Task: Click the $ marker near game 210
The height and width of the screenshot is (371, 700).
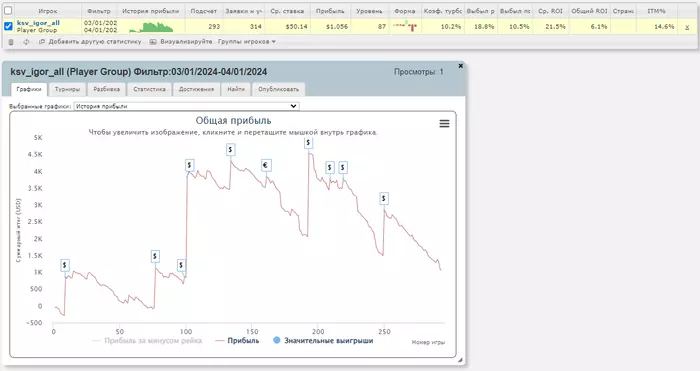Action: 329,168
